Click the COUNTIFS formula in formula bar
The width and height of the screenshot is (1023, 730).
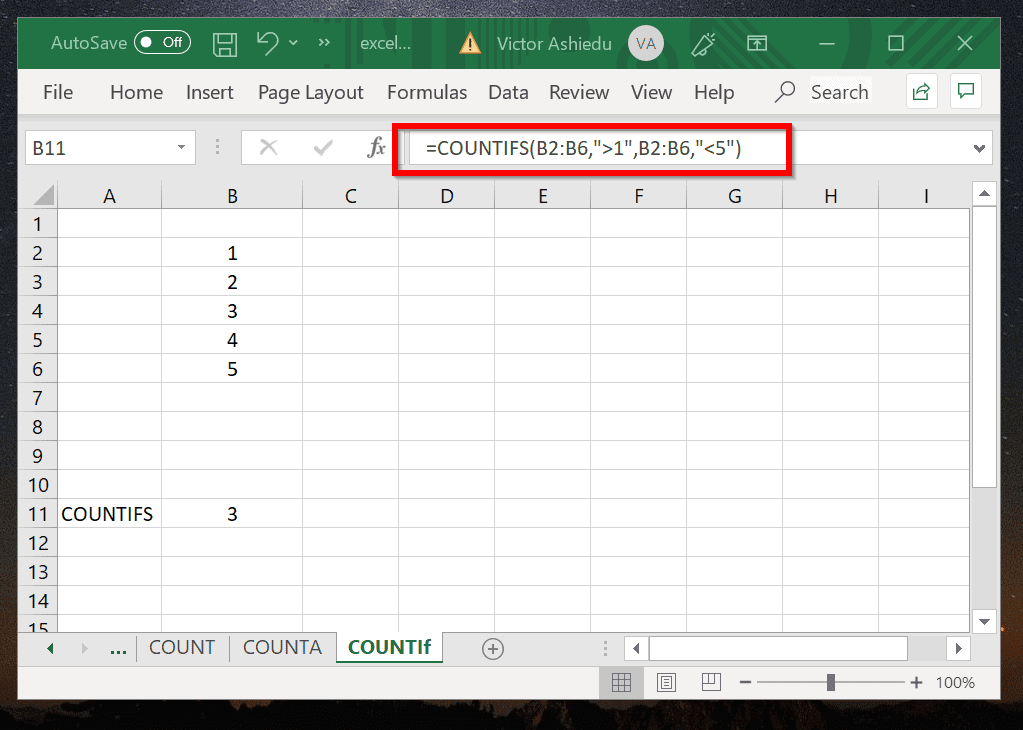click(583, 148)
